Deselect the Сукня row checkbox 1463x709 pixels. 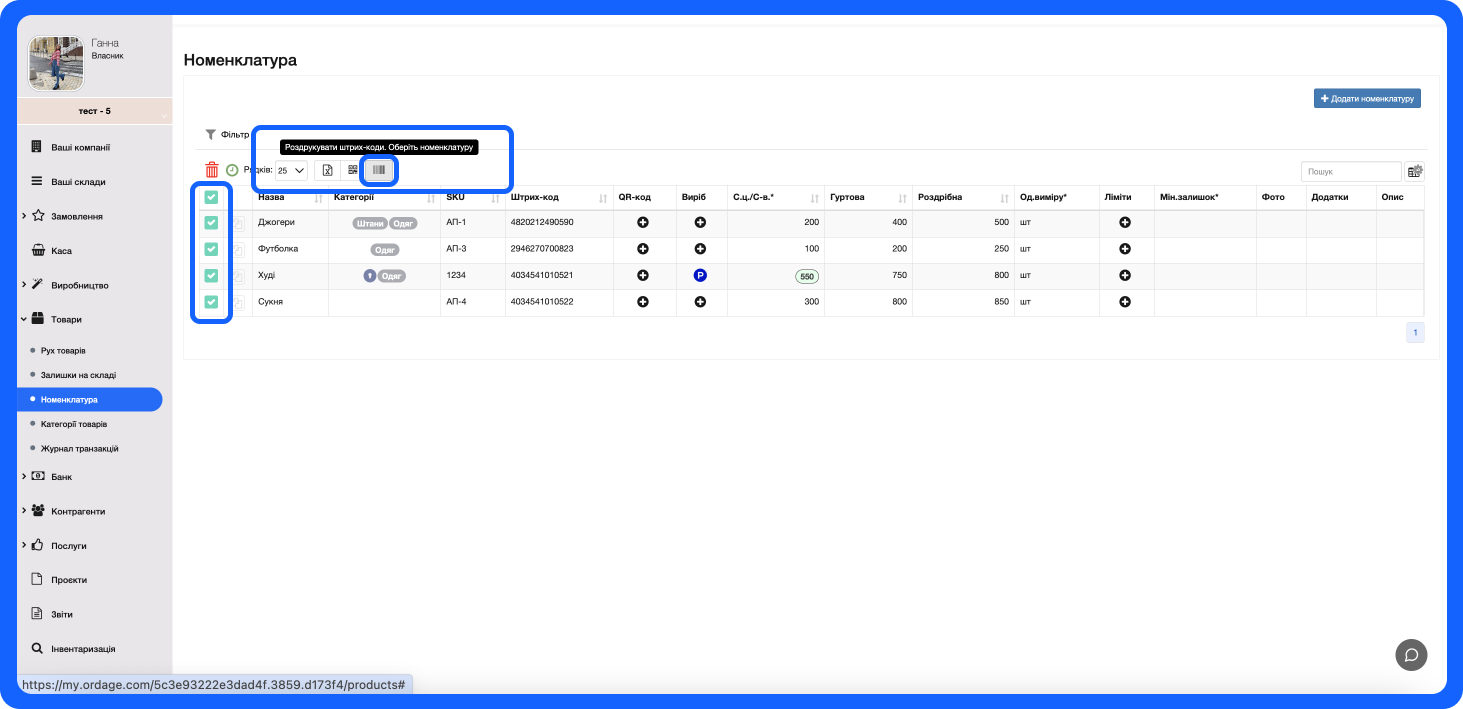coord(211,302)
